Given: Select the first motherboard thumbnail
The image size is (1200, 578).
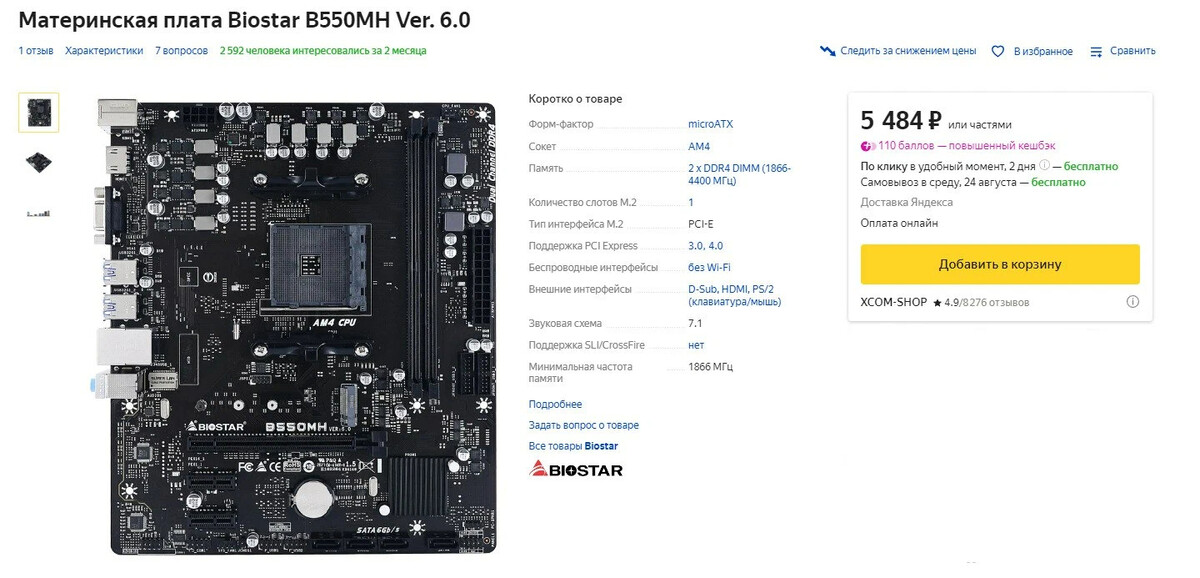Looking at the screenshot, I should 39,112.
